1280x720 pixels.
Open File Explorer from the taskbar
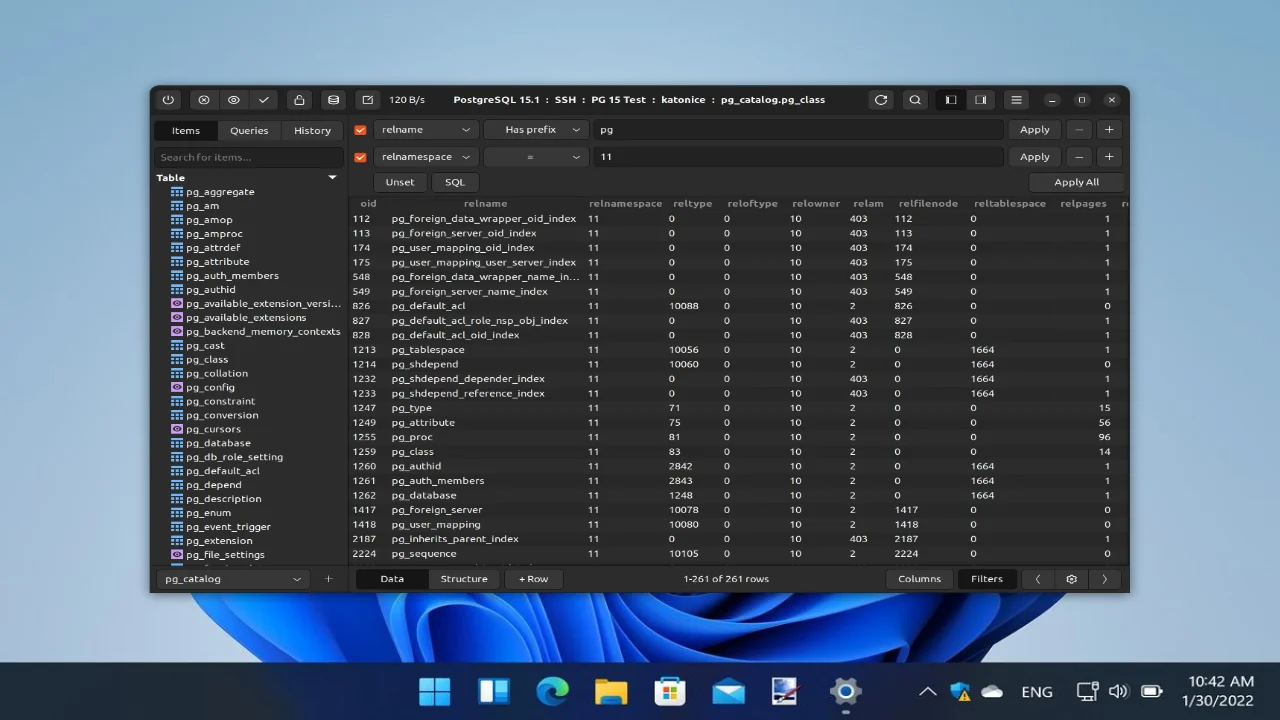click(611, 691)
